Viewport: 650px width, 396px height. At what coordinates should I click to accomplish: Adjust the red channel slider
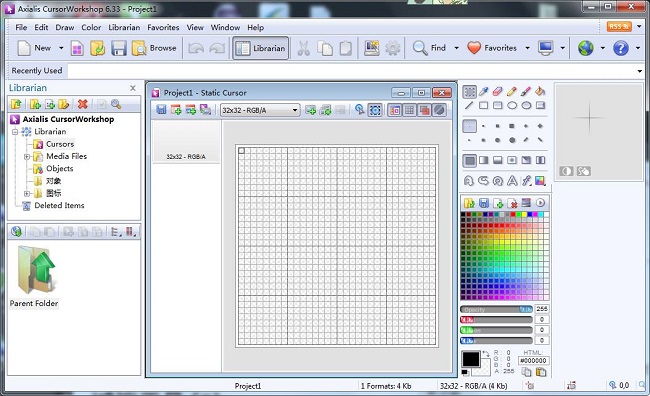tap(496, 320)
